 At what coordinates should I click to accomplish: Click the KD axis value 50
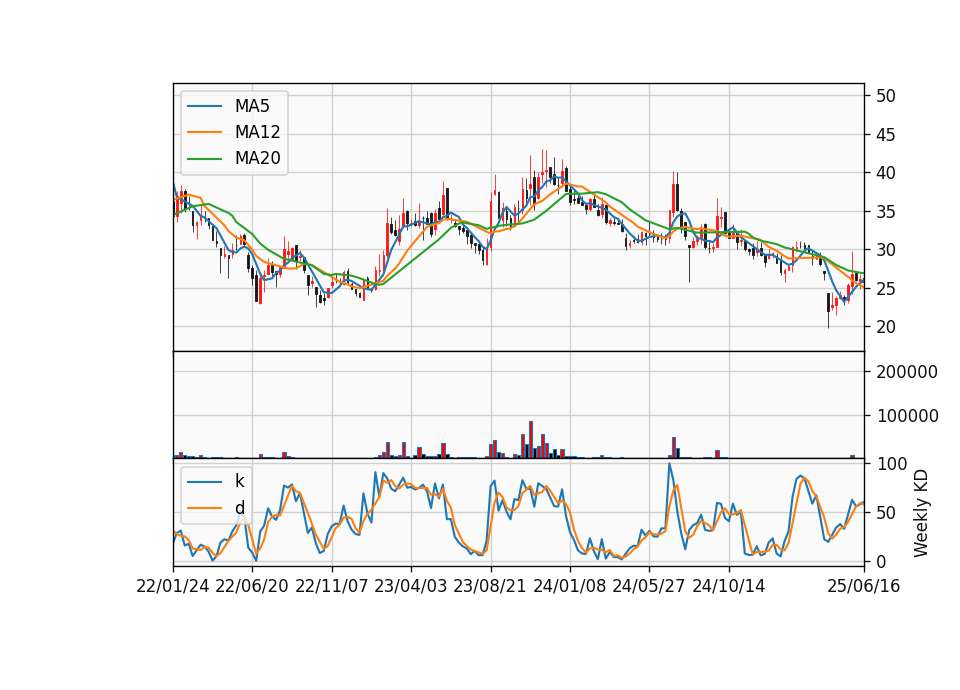coord(886,512)
